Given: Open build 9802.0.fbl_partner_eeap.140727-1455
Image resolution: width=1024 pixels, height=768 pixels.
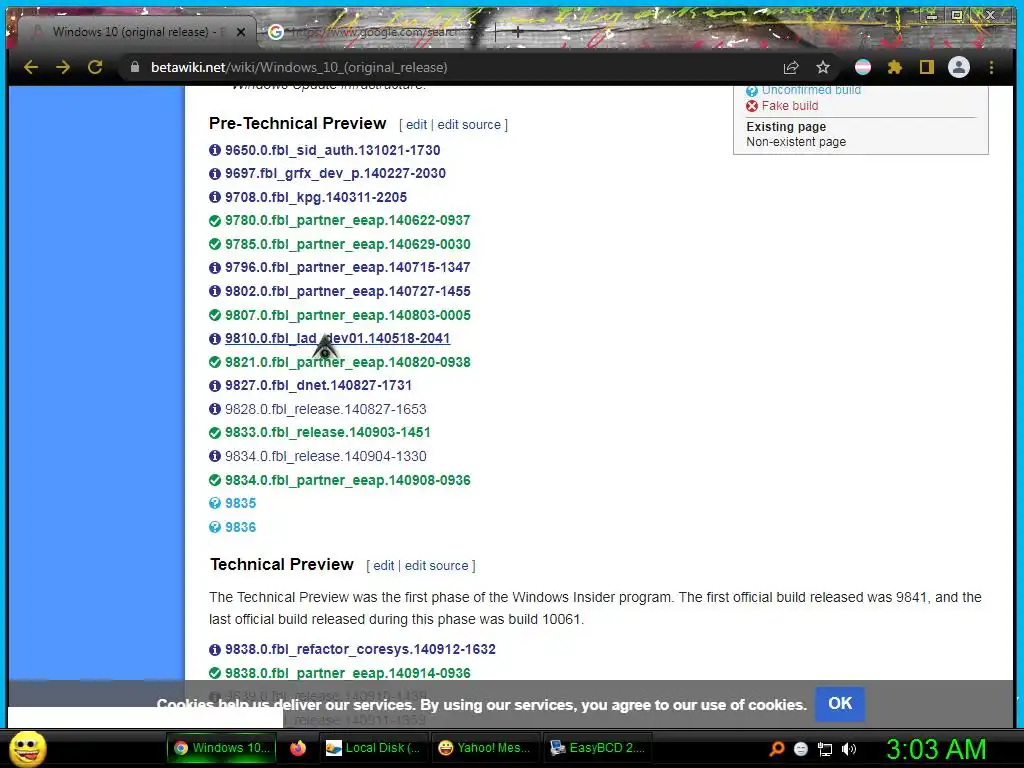Looking at the screenshot, I should [x=347, y=291].
